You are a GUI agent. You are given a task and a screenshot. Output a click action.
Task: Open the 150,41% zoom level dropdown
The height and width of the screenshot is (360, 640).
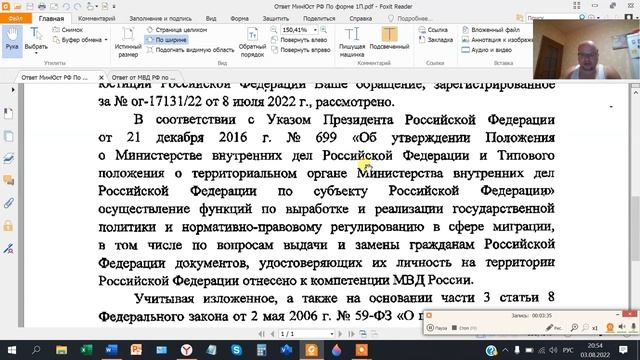coord(315,30)
